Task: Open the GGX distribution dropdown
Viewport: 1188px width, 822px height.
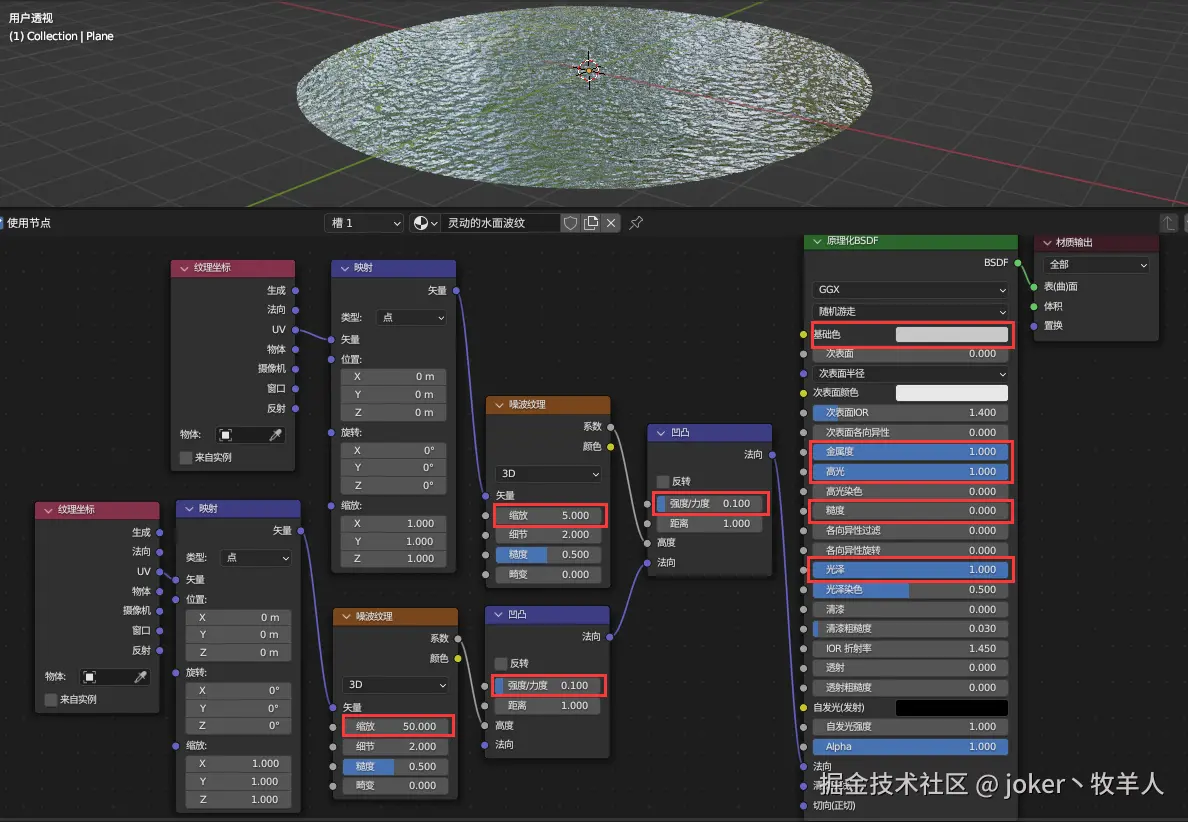Action: click(910, 290)
